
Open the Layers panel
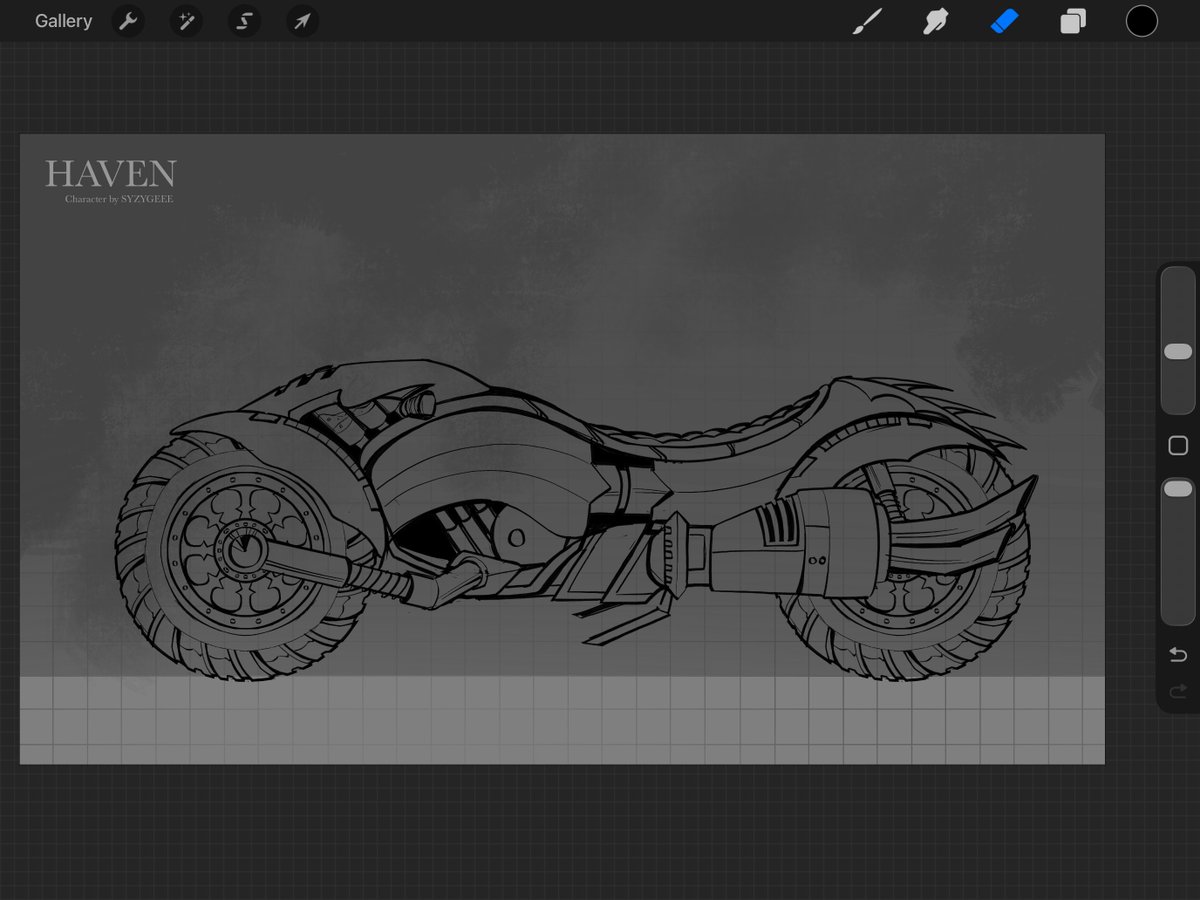click(x=1073, y=21)
